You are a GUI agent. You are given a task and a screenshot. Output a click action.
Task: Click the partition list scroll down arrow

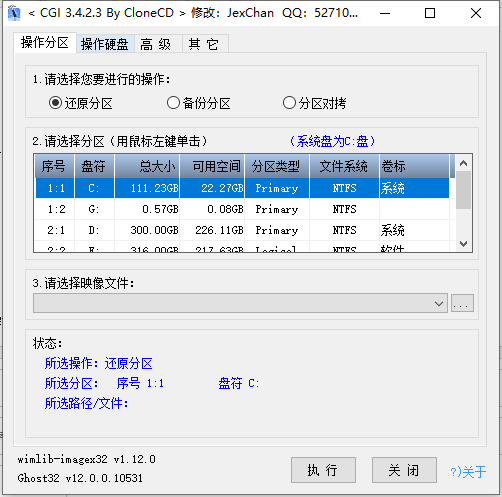coord(463,244)
